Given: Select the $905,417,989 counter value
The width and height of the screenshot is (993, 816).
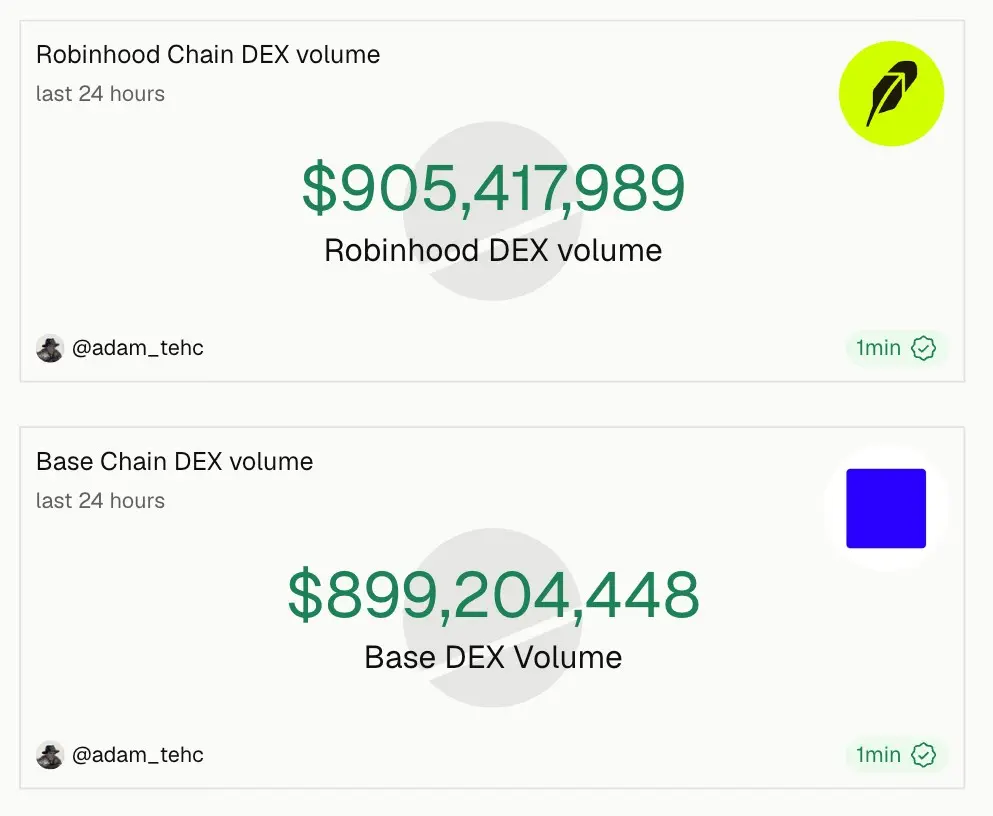Looking at the screenshot, I should [493, 188].
